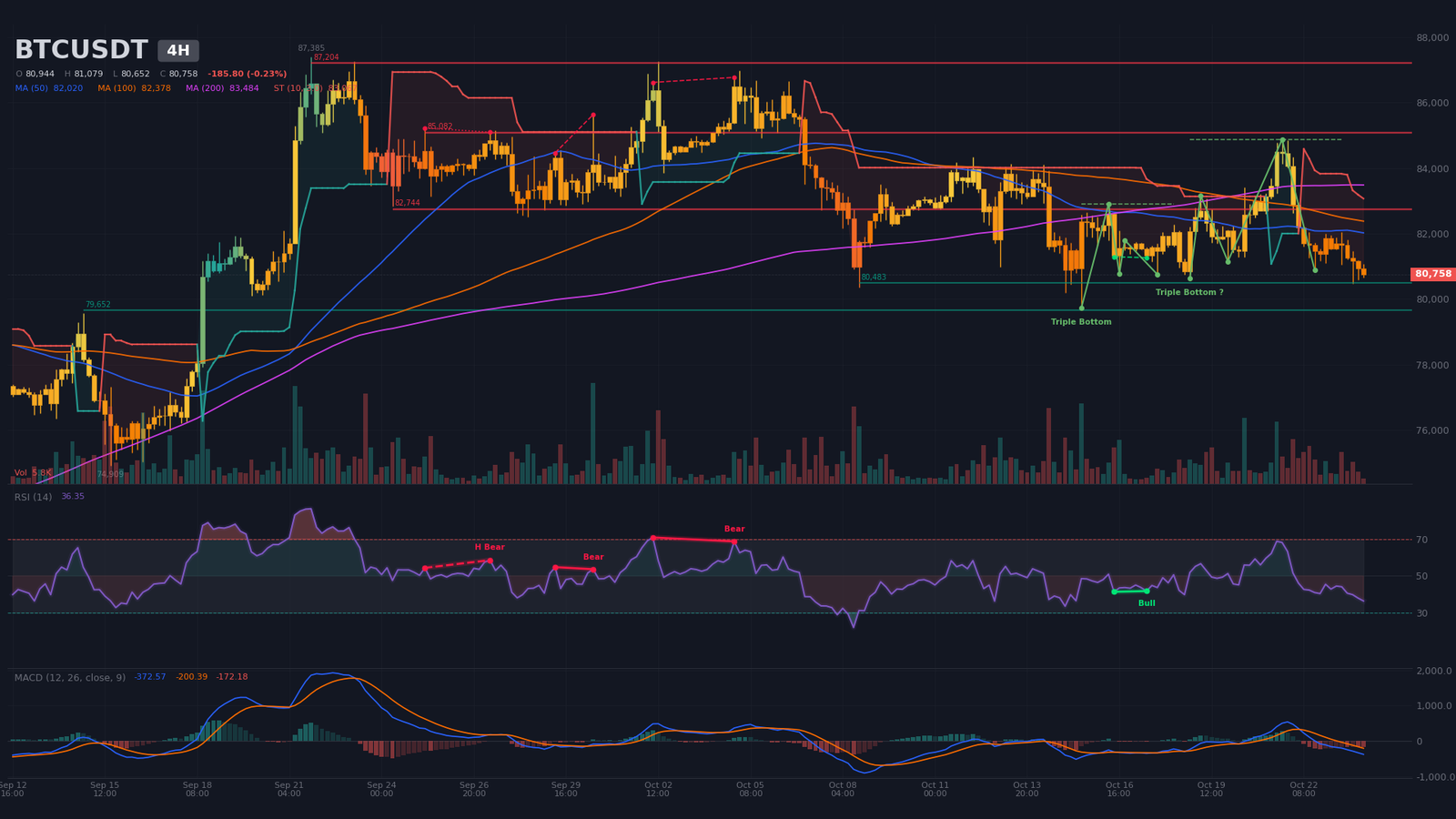The width and height of the screenshot is (1456, 819).
Task: Click the RSI 30 oversold axis label
Action: point(1421,613)
